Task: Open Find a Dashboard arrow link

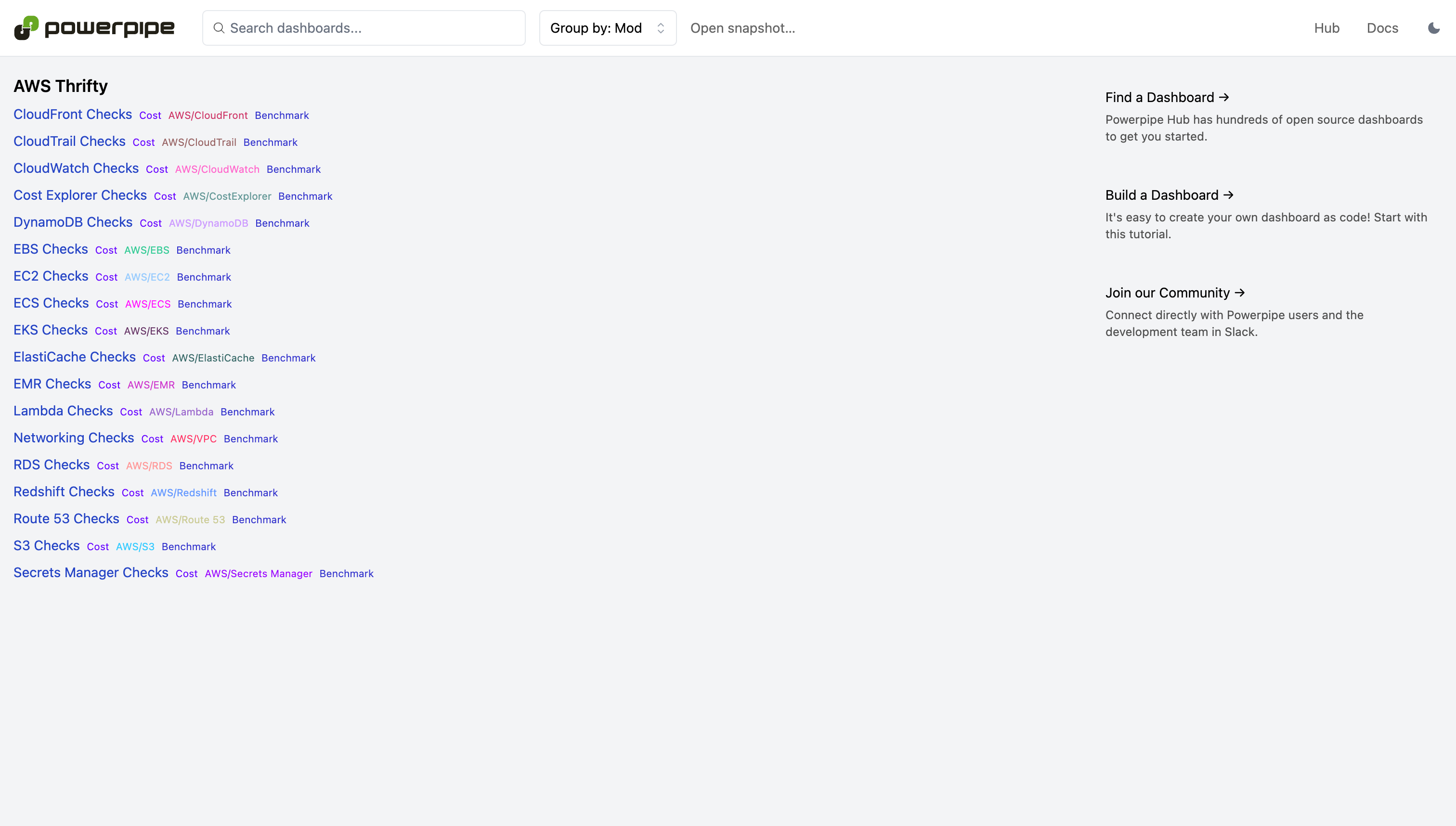Action: pos(1167,98)
